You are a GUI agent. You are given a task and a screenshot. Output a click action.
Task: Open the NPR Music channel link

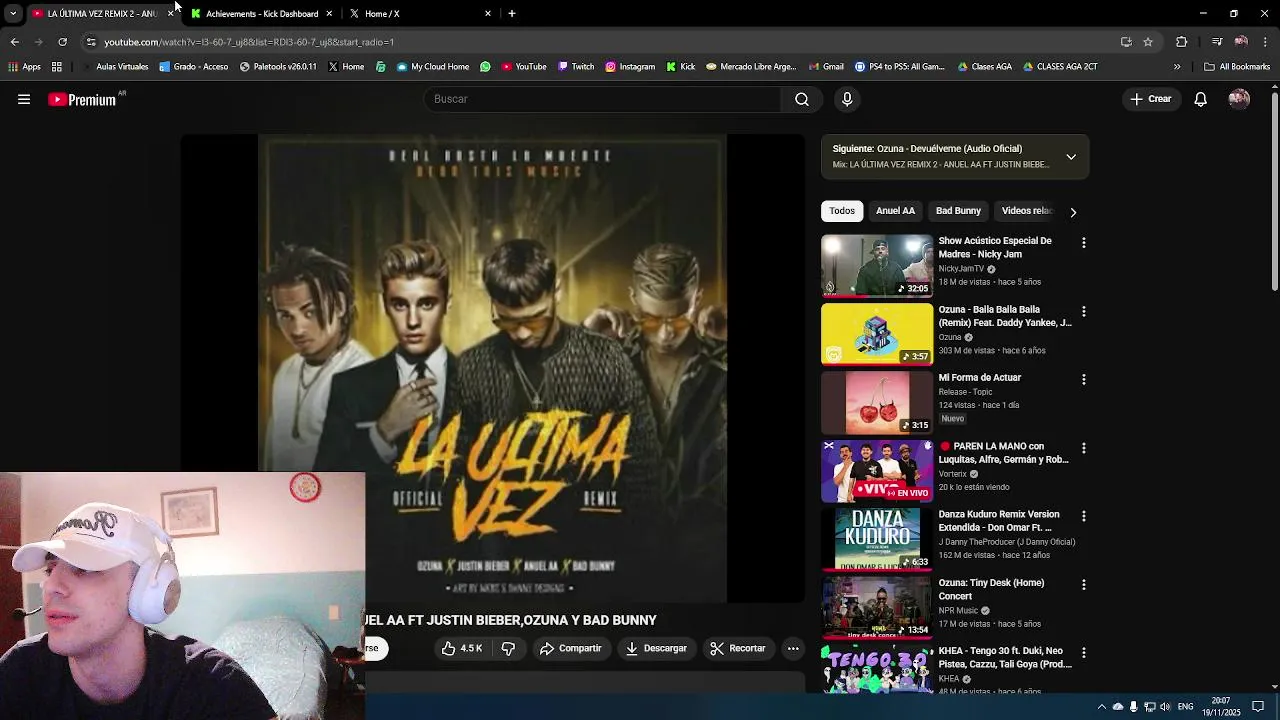pyautogui.click(x=958, y=611)
